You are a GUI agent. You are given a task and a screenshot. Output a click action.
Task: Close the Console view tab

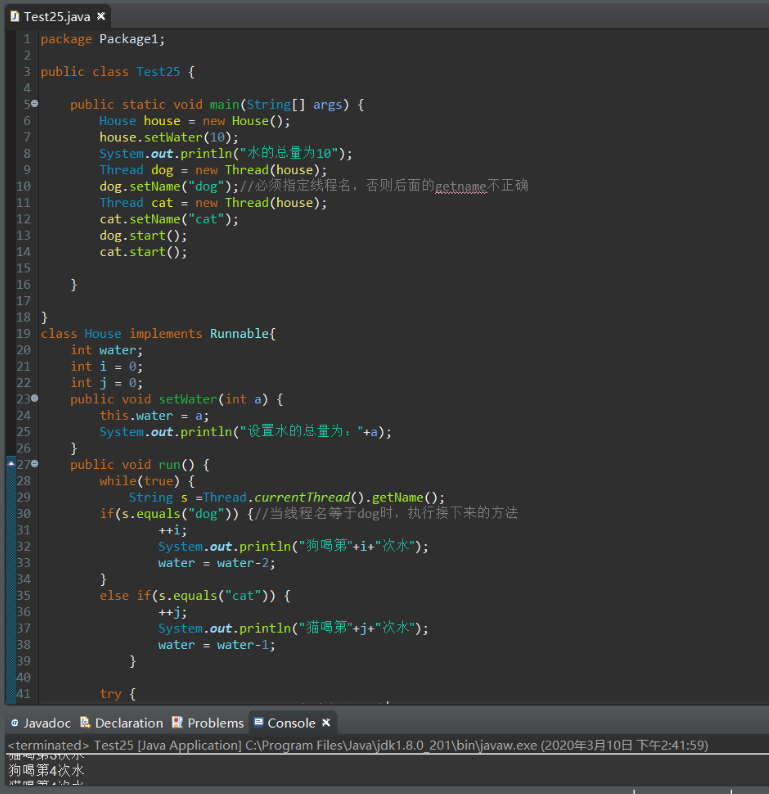click(326, 722)
